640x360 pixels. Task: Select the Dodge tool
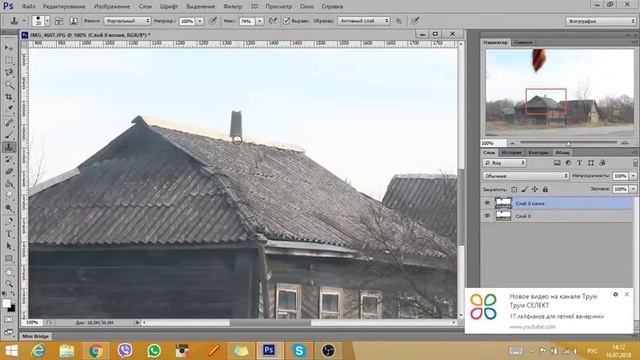pos(9,208)
